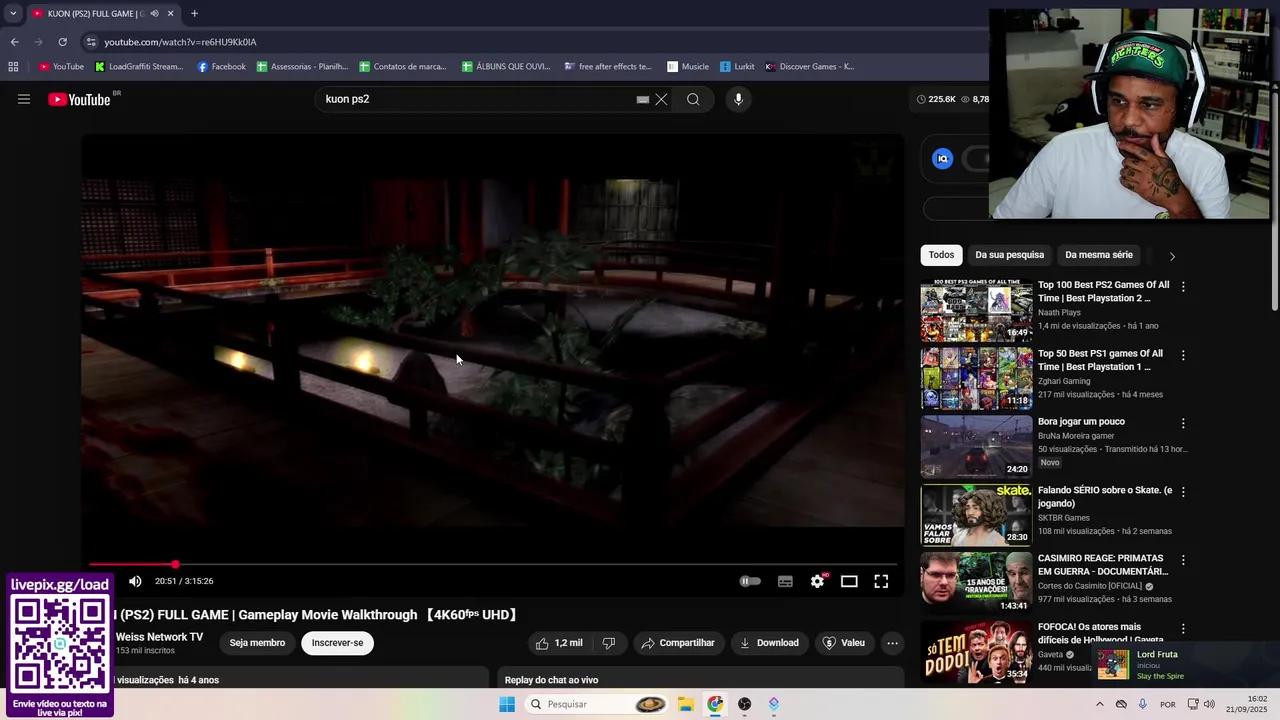The image size is (1280, 720).
Task: Open options for CASIMIRO REAGE video
Action: 1183,560
